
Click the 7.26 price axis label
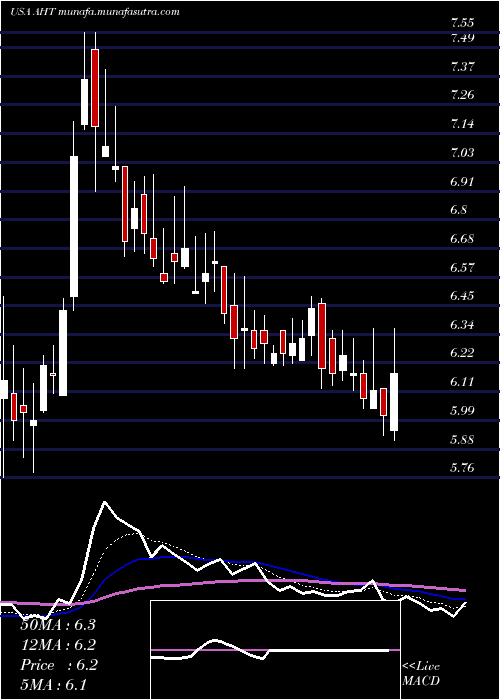click(462, 95)
